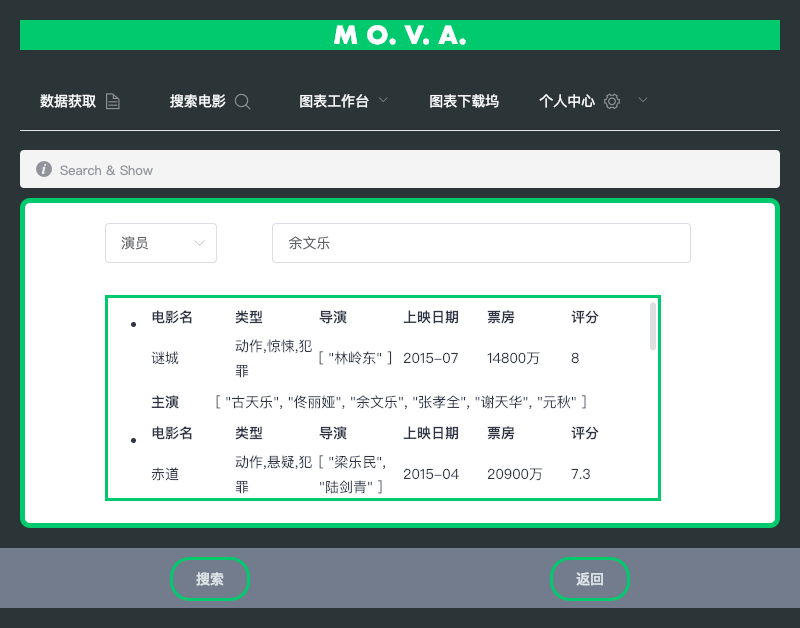
Task: Click the genre 动作,惊悚,犯罪
Action: click(273, 358)
